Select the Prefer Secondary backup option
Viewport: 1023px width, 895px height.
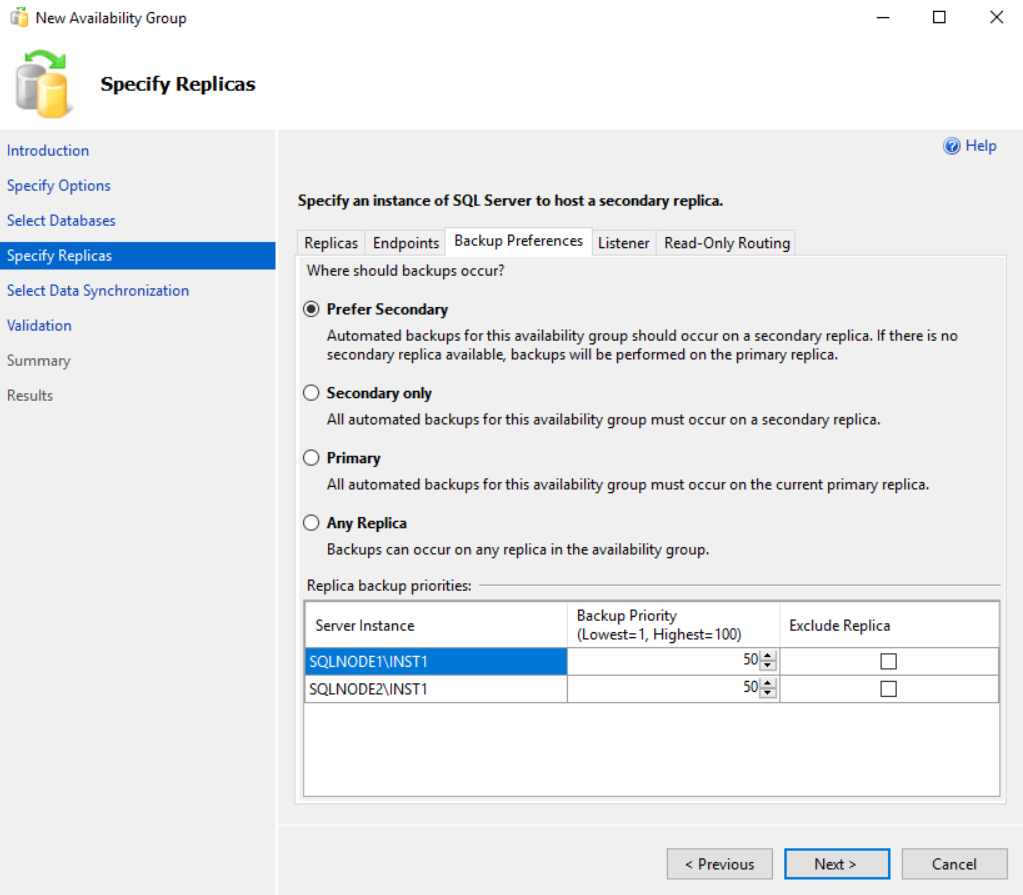[x=310, y=309]
